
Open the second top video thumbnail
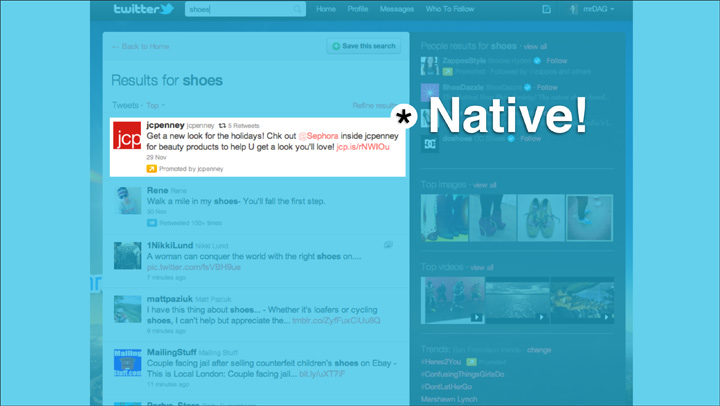[x=517, y=300]
